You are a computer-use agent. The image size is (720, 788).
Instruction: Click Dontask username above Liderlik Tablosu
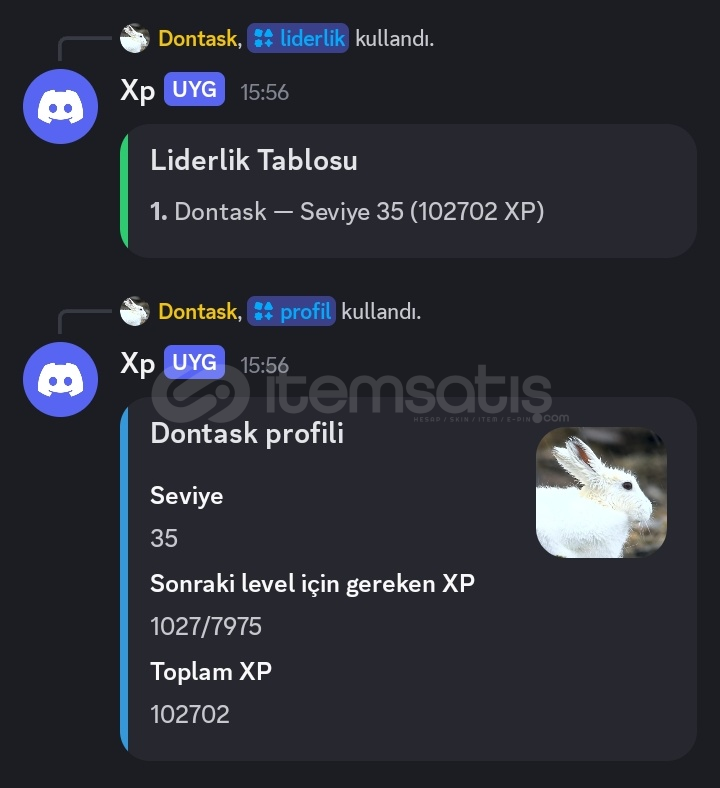[x=198, y=39]
